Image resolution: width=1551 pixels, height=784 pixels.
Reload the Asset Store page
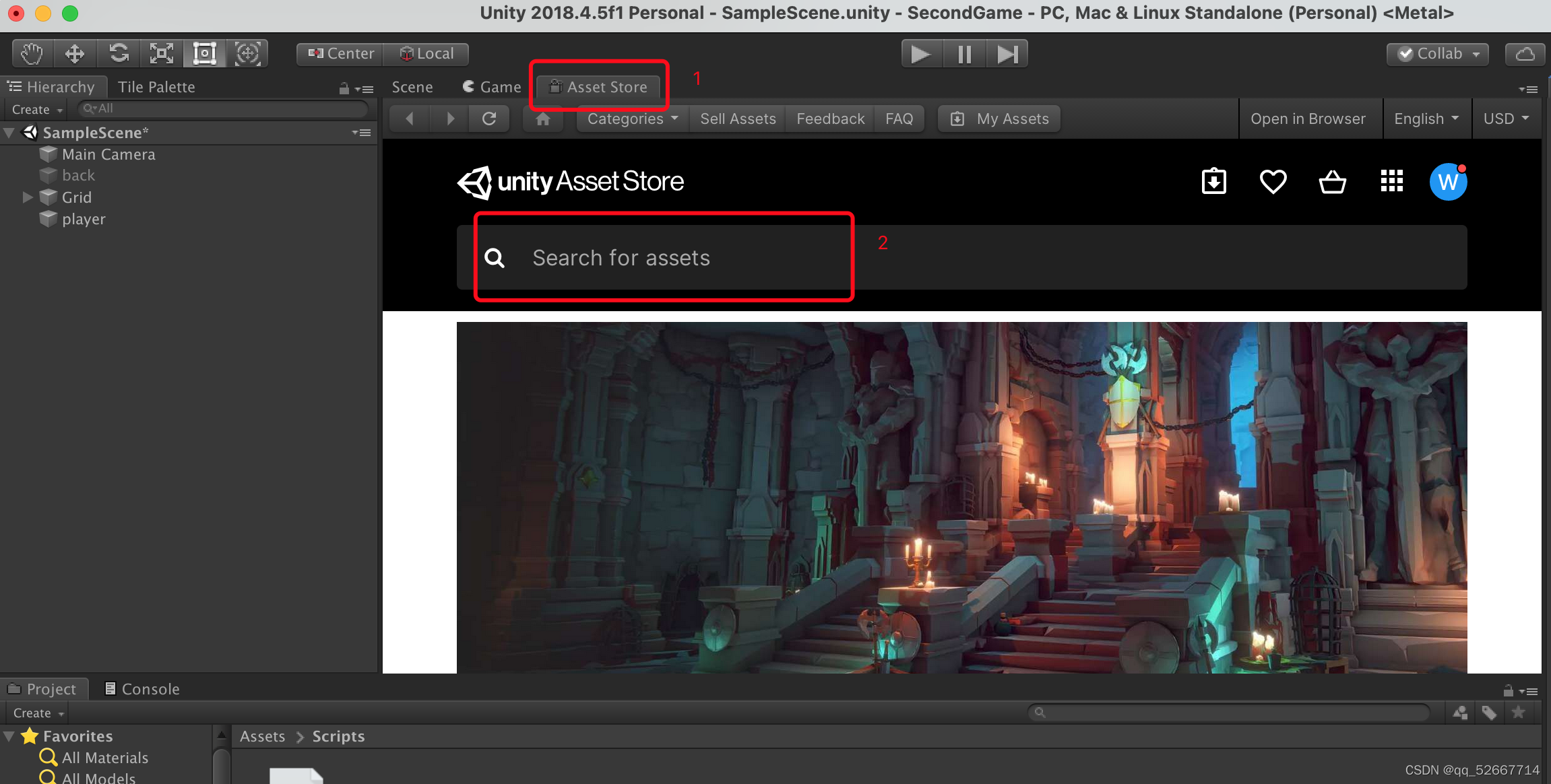[x=490, y=119]
